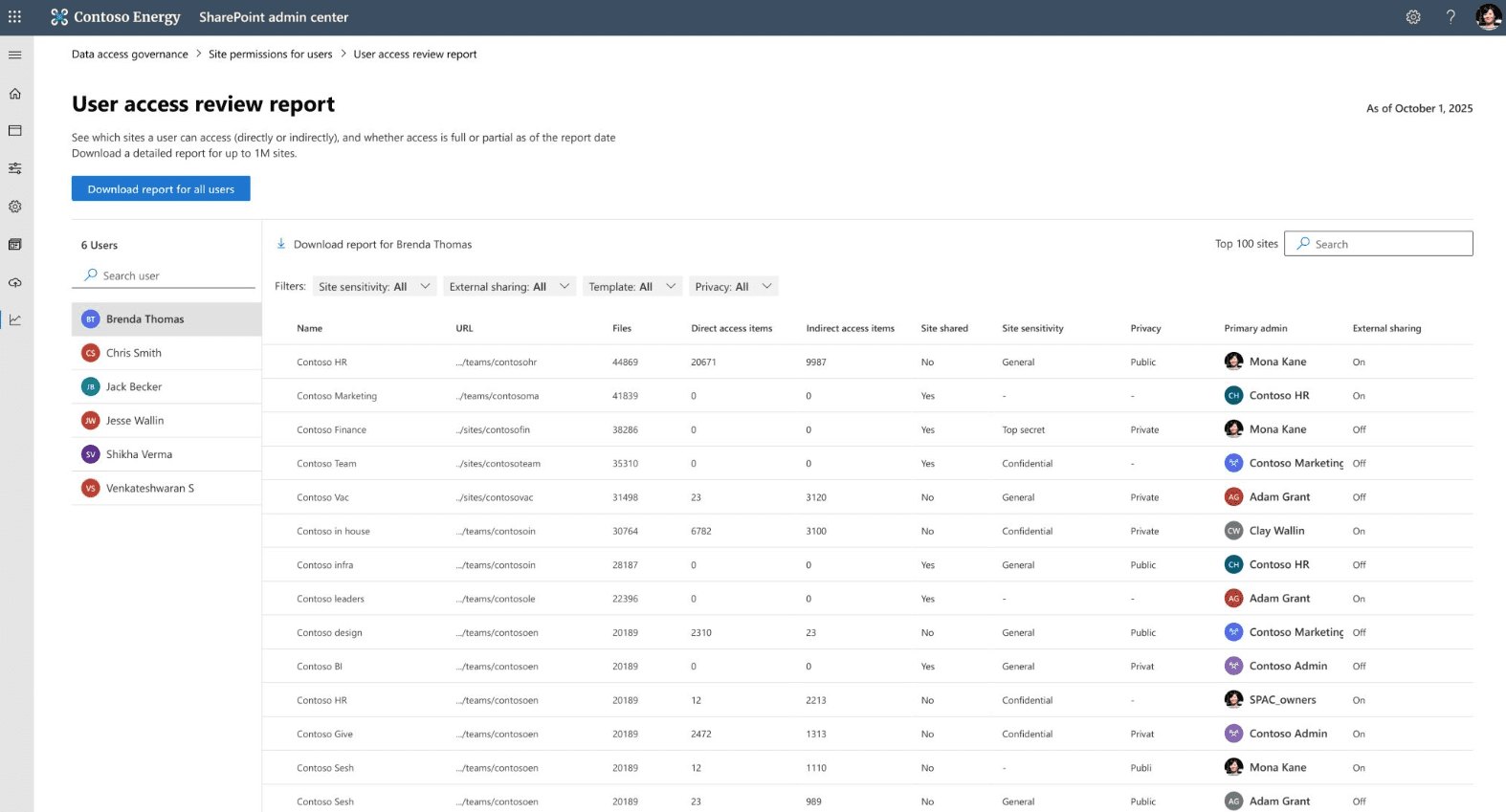This screenshot has width=1506, height=812.
Task: Click the Search user input field
Action: (x=164, y=275)
